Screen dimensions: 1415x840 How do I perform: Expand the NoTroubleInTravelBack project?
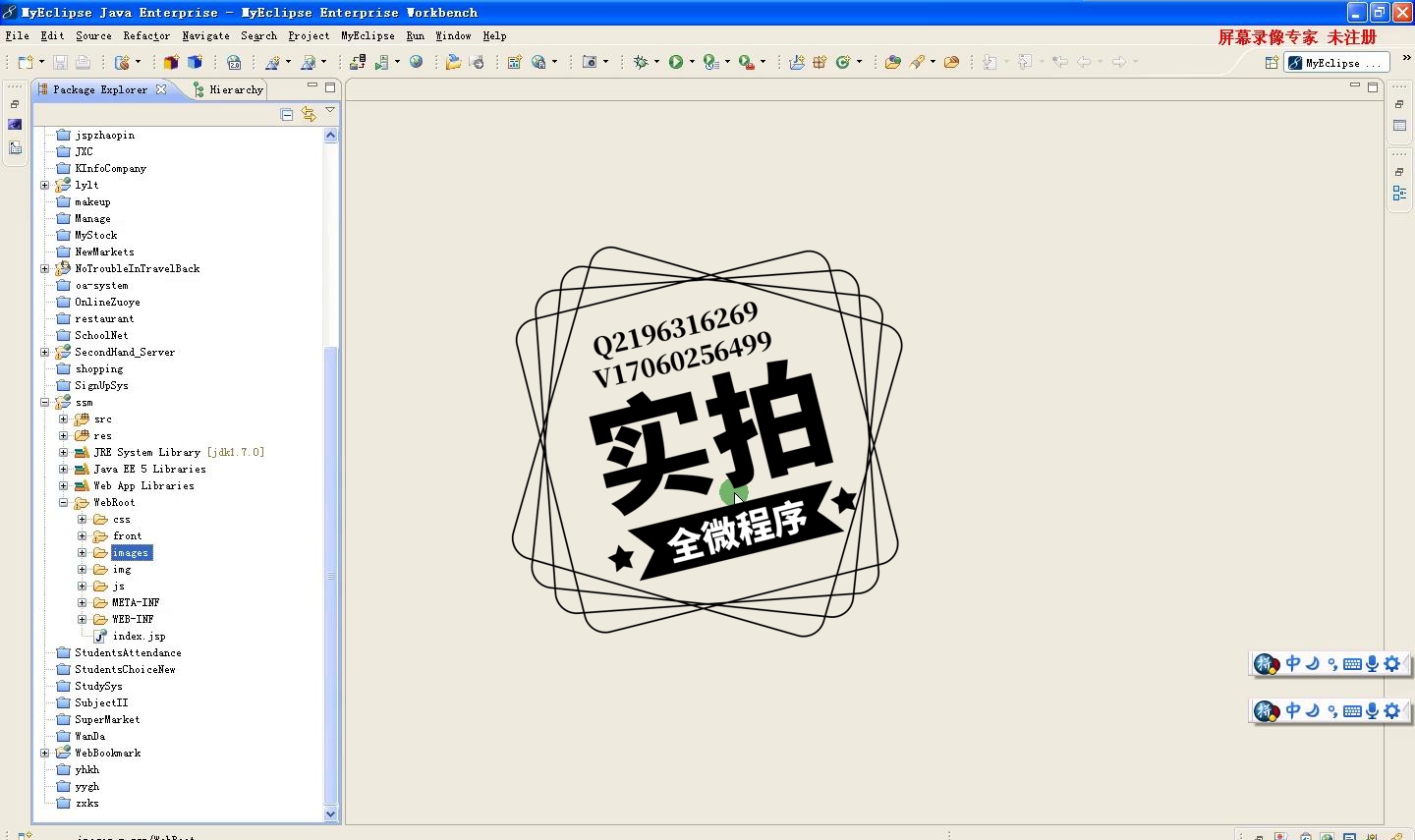point(45,269)
